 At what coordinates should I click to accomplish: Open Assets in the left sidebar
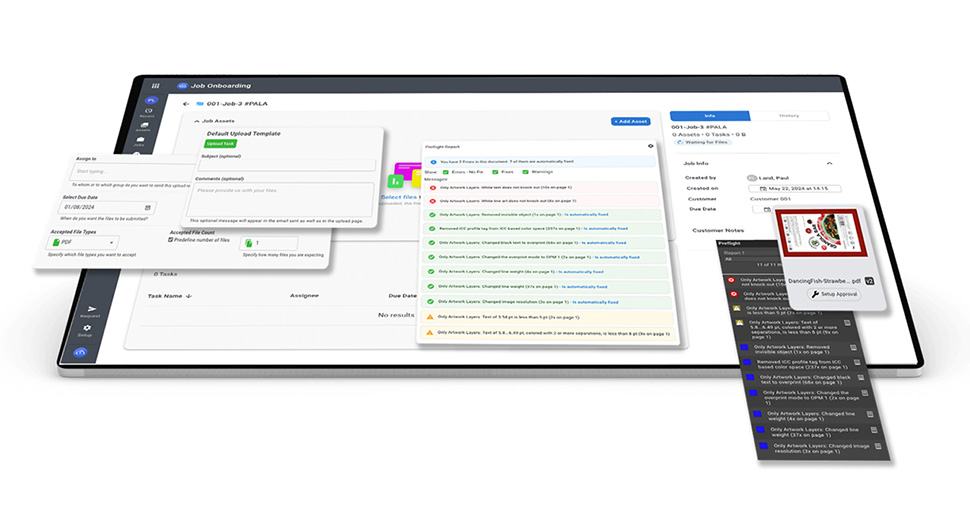pyautogui.click(x=149, y=127)
